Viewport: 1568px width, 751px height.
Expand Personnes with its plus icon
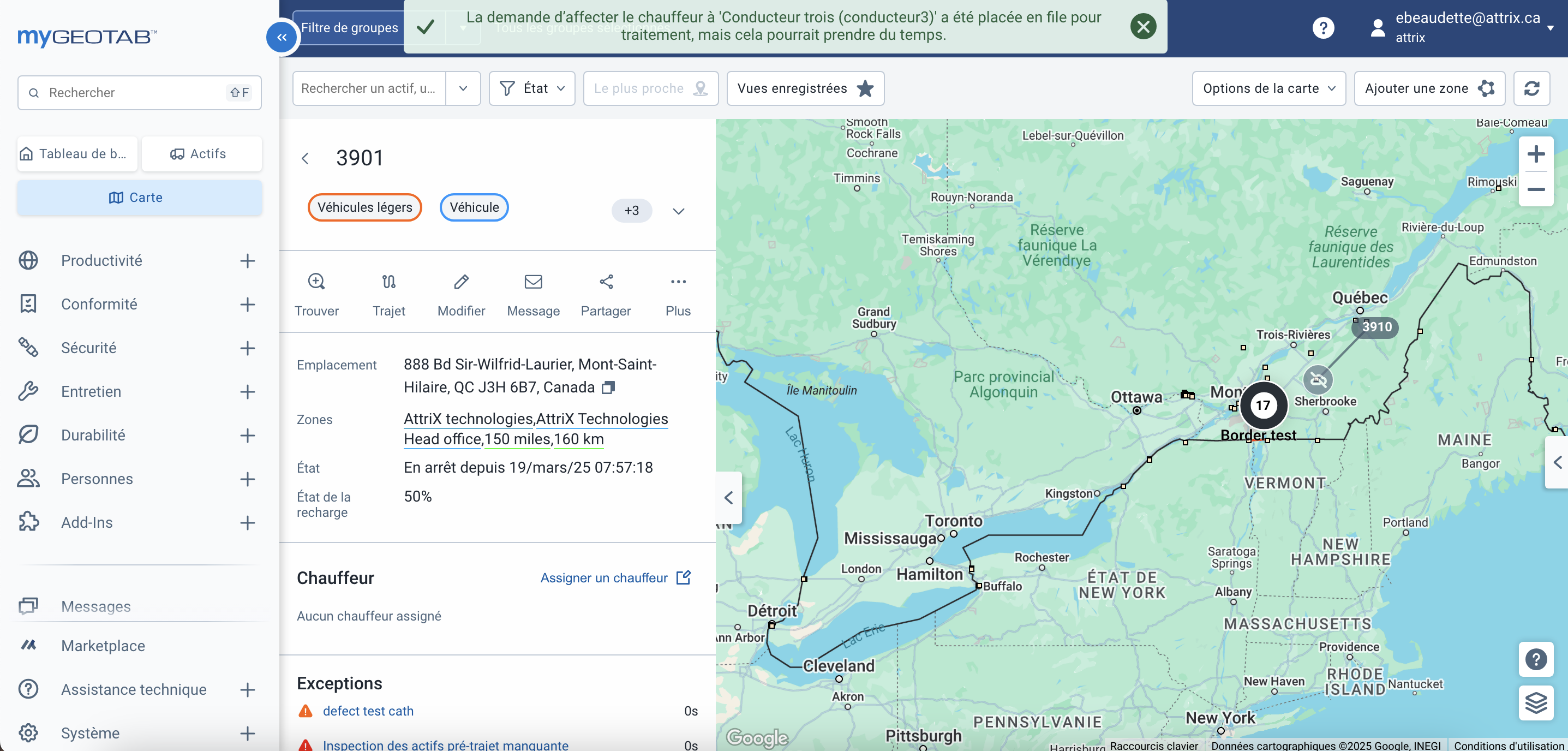coord(247,479)
